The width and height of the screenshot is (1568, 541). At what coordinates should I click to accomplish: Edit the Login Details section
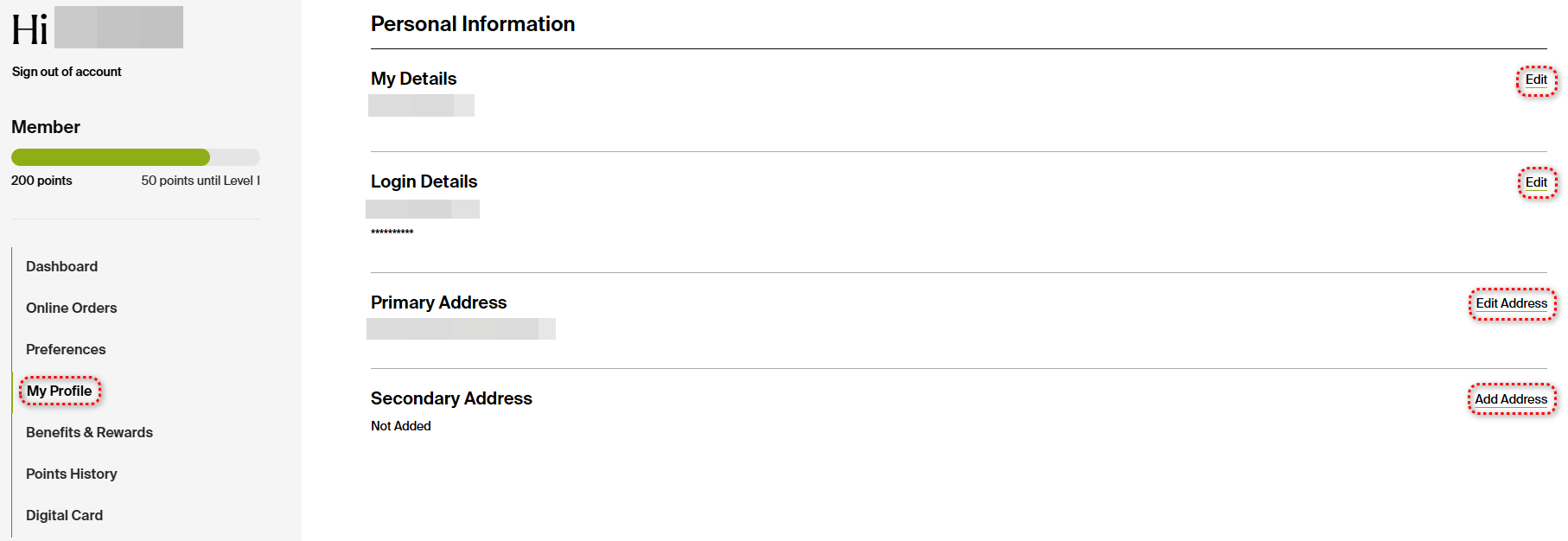point(1535,182)
